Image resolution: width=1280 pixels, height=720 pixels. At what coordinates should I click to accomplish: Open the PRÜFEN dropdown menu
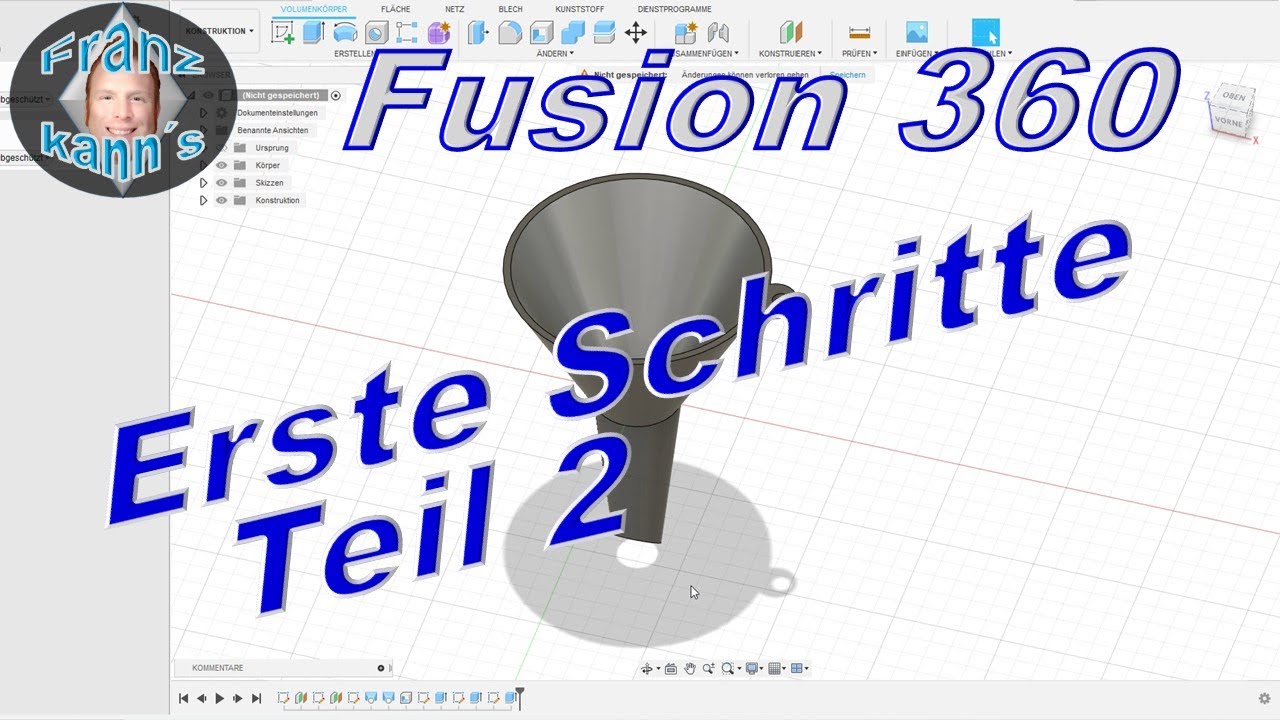tap(860, 53)
